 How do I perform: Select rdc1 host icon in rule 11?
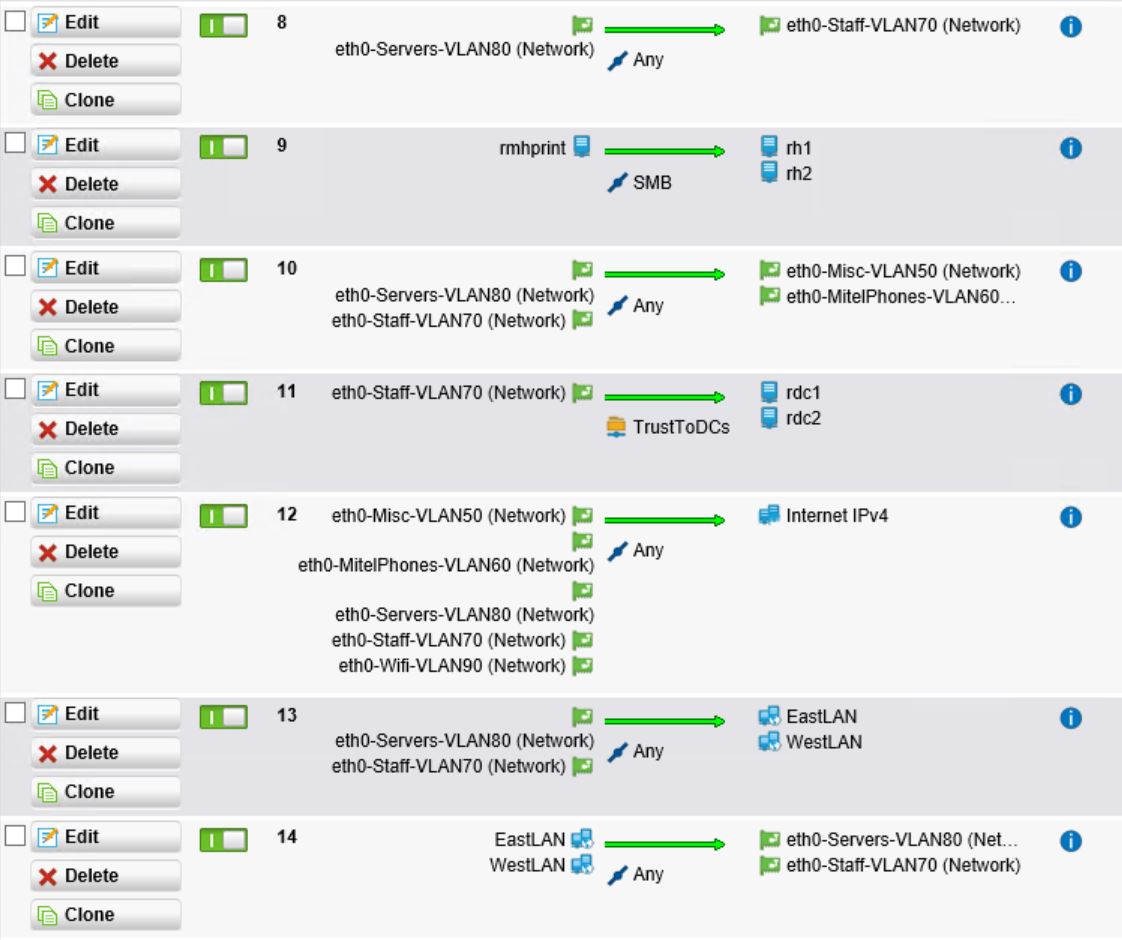[x=769, y=392]
